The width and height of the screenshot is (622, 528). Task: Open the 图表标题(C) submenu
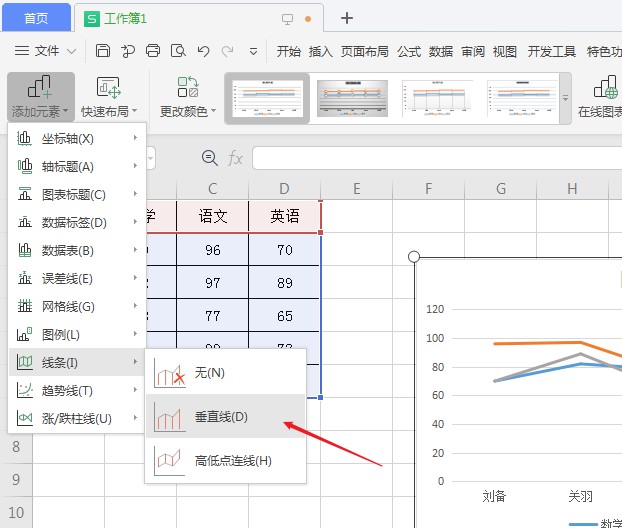tap(77, 194)
